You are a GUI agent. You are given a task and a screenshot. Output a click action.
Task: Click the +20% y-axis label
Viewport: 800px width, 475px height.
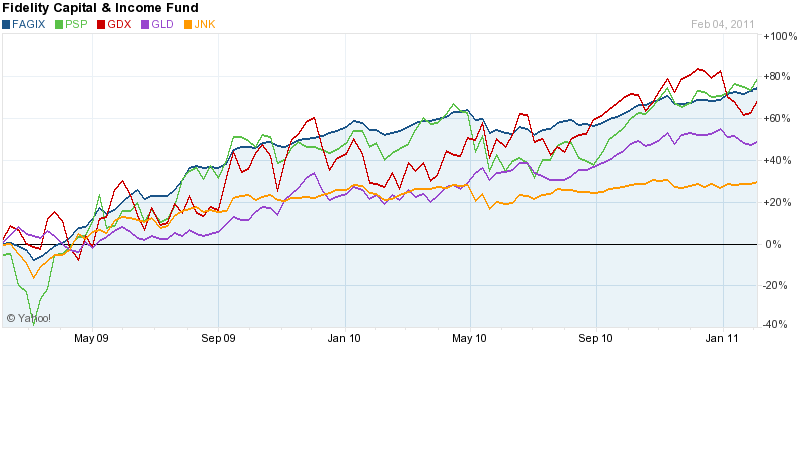pyautogui.click(x=777, y=202)
